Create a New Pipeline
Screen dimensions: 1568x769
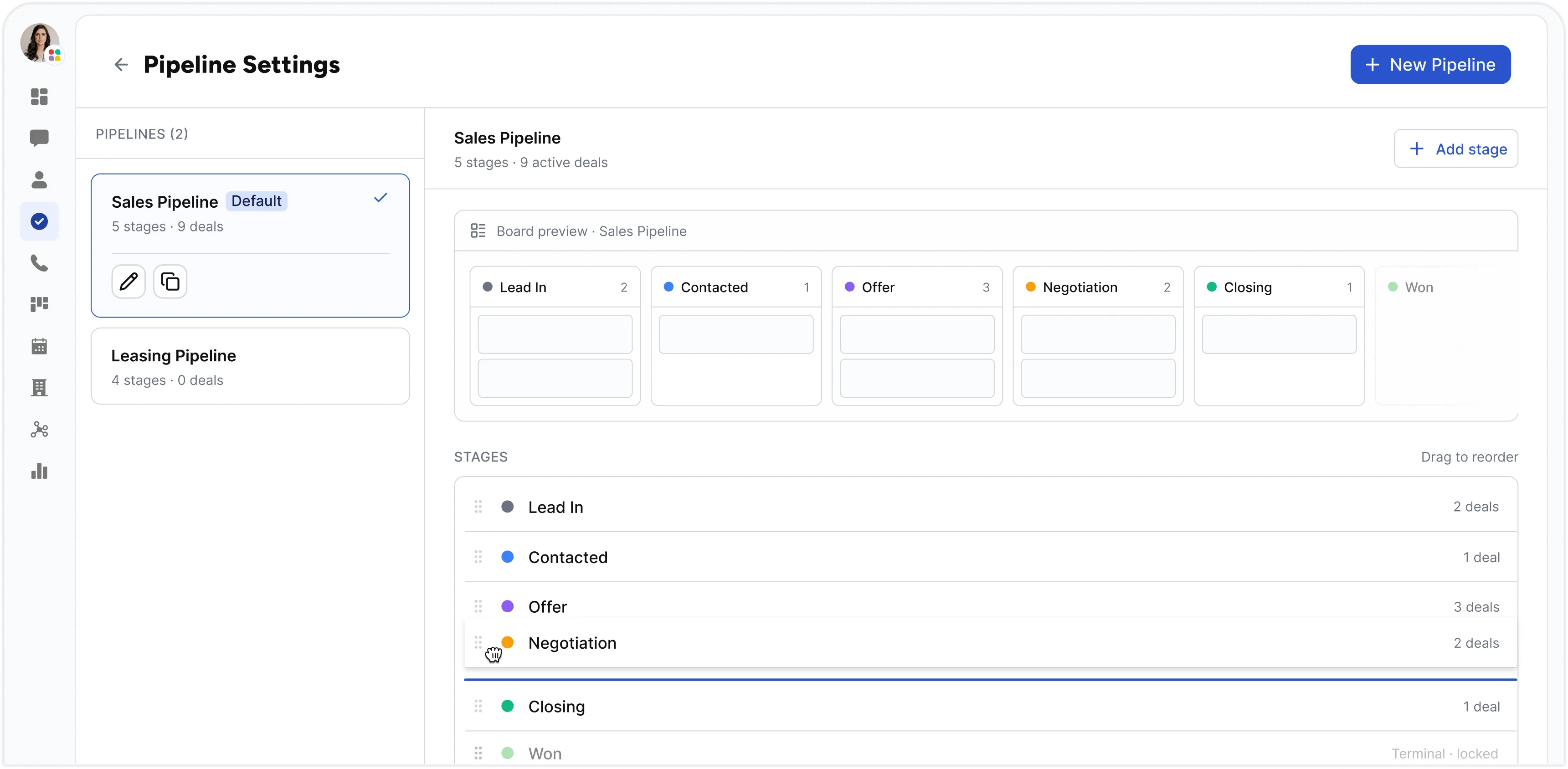click(1430, 65)
